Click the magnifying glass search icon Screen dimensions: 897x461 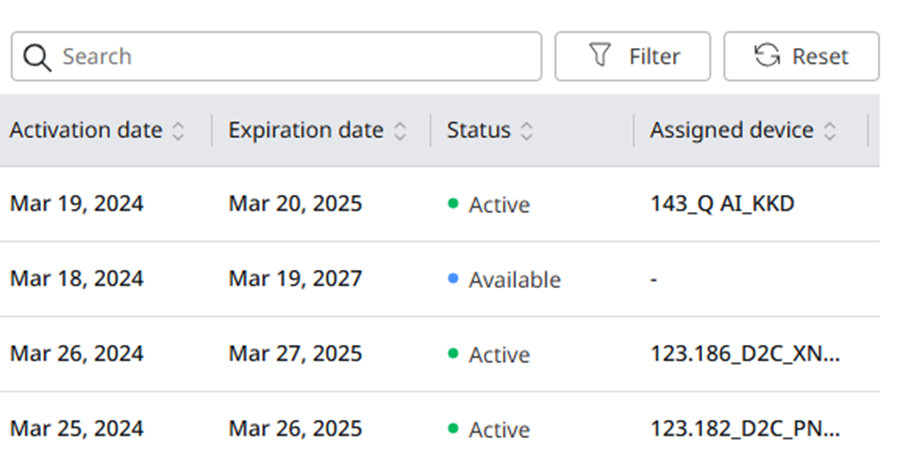point(37,57)
